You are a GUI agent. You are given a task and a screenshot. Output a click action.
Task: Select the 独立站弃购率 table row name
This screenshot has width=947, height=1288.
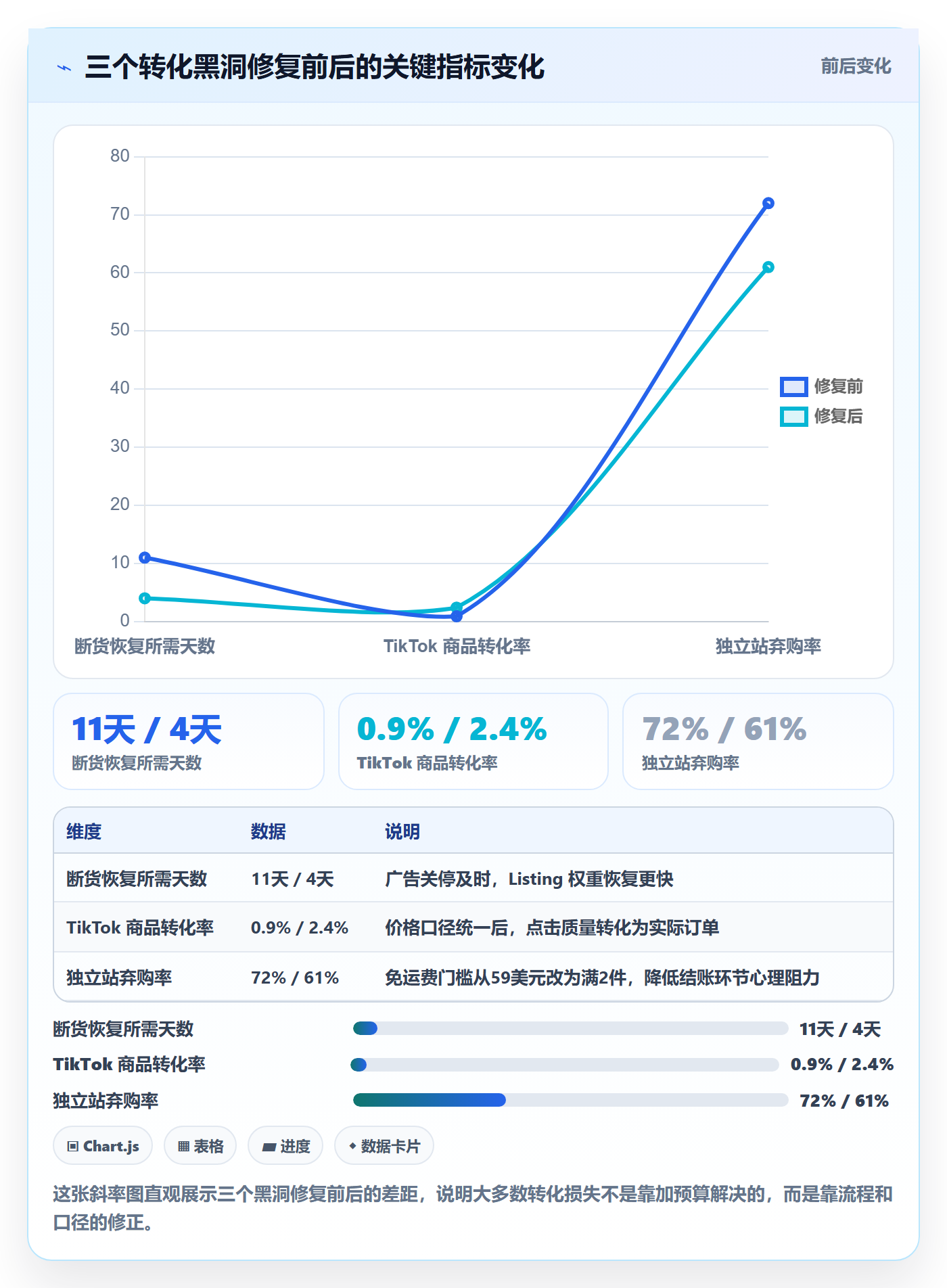click(119, 977)
